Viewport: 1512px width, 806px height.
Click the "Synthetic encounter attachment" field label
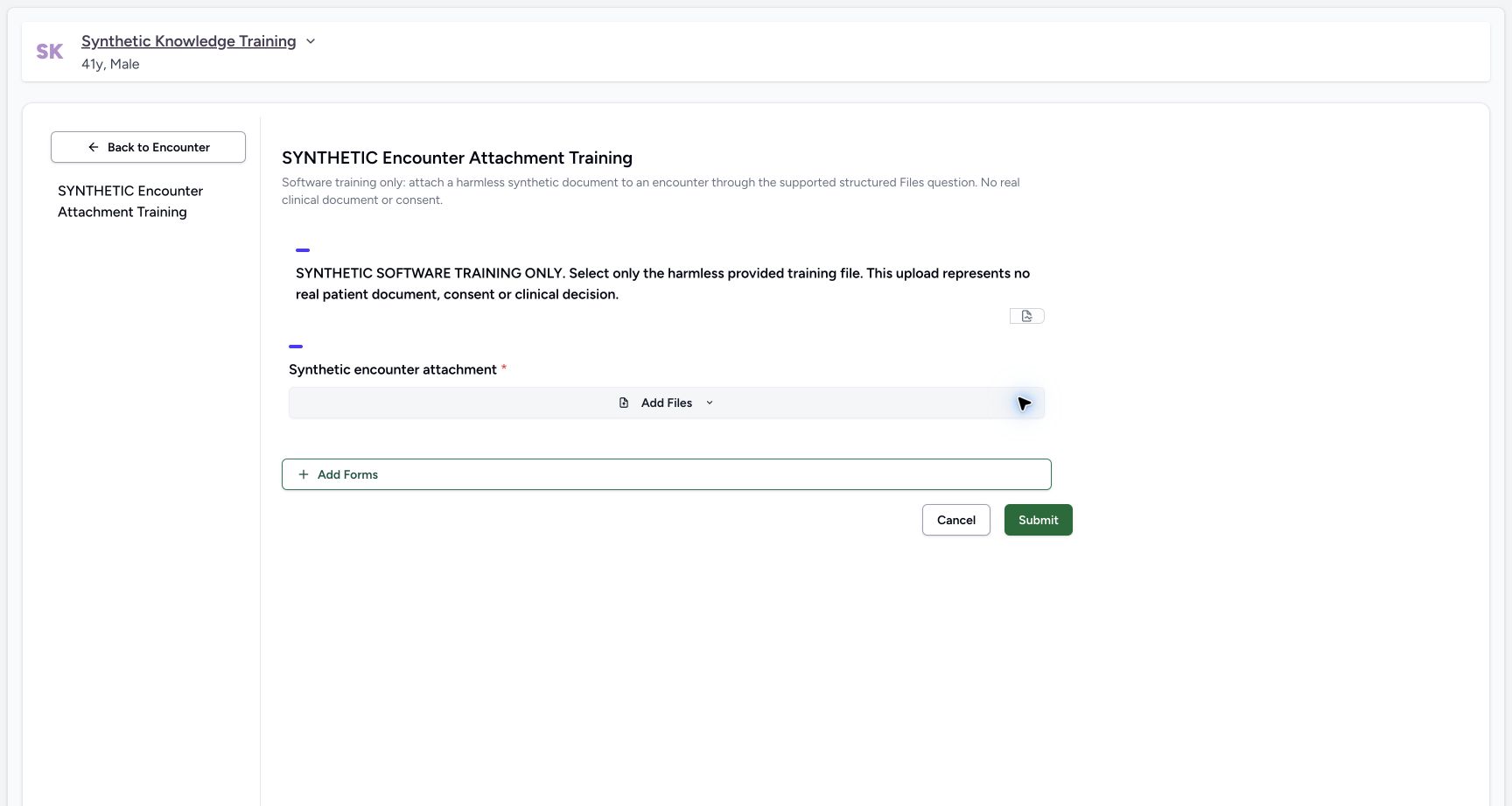[393, 369]
